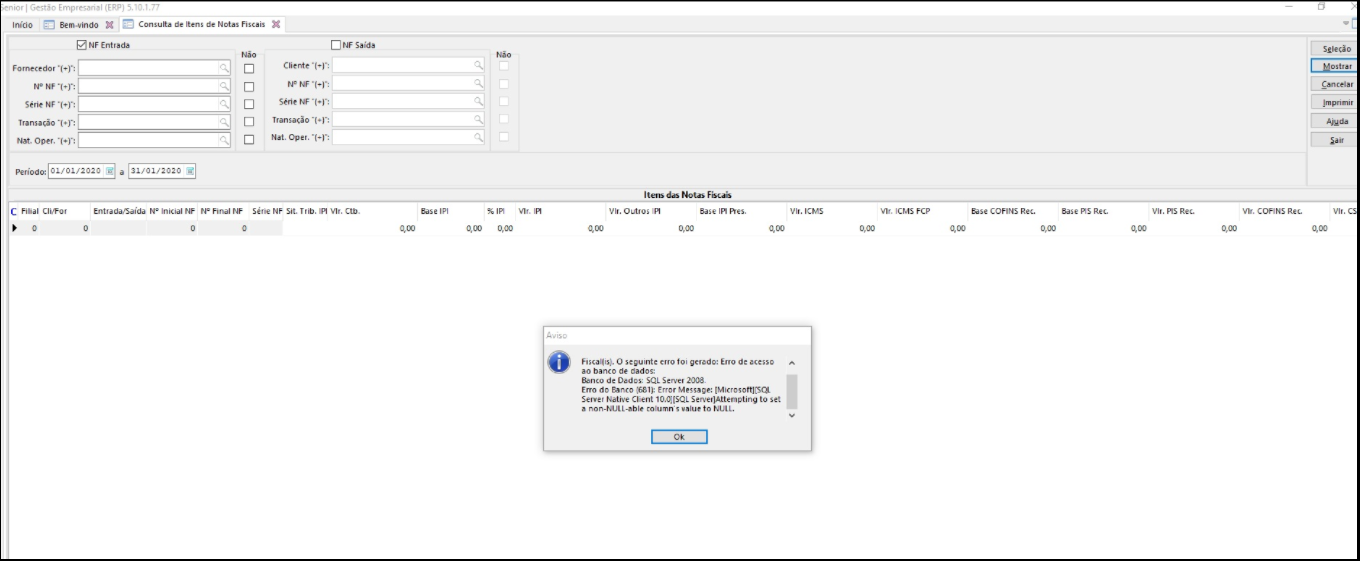Click magnifier icon in NF Entrada Transação field
Image resolution: width=1360 pixels, height=561 pixels.
coord(225,122)
